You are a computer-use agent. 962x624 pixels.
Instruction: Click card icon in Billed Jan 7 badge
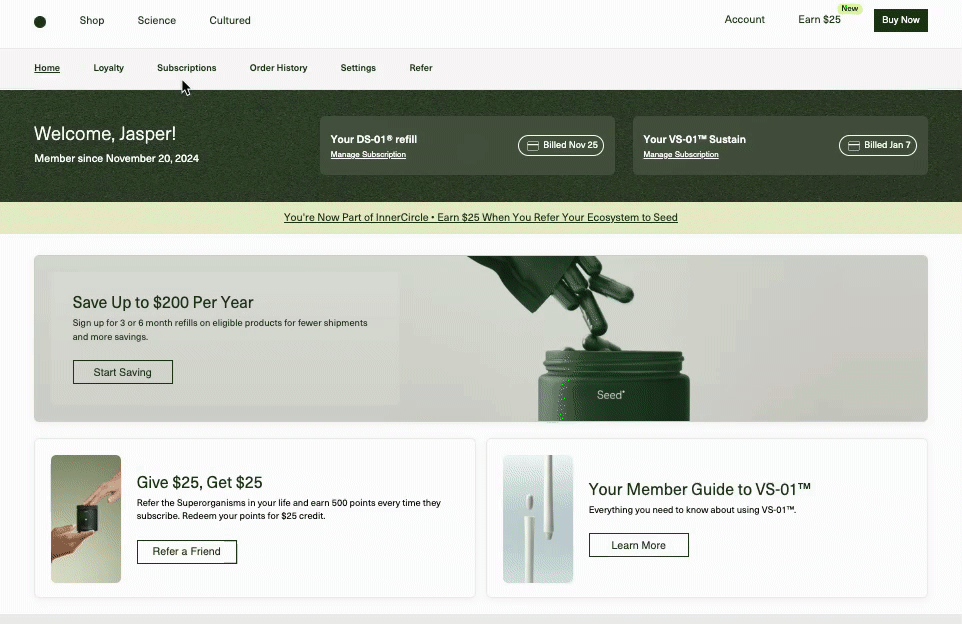point(853,145)
